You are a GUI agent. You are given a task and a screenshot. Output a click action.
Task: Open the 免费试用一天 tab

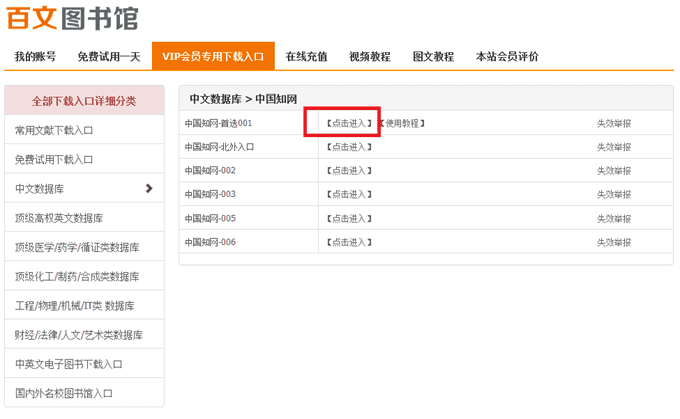tap(109, 56)
